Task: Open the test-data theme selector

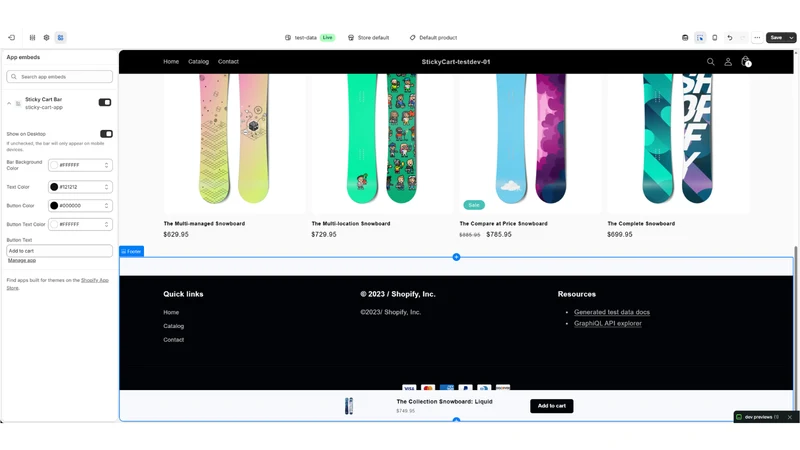Action: (310, 38)
